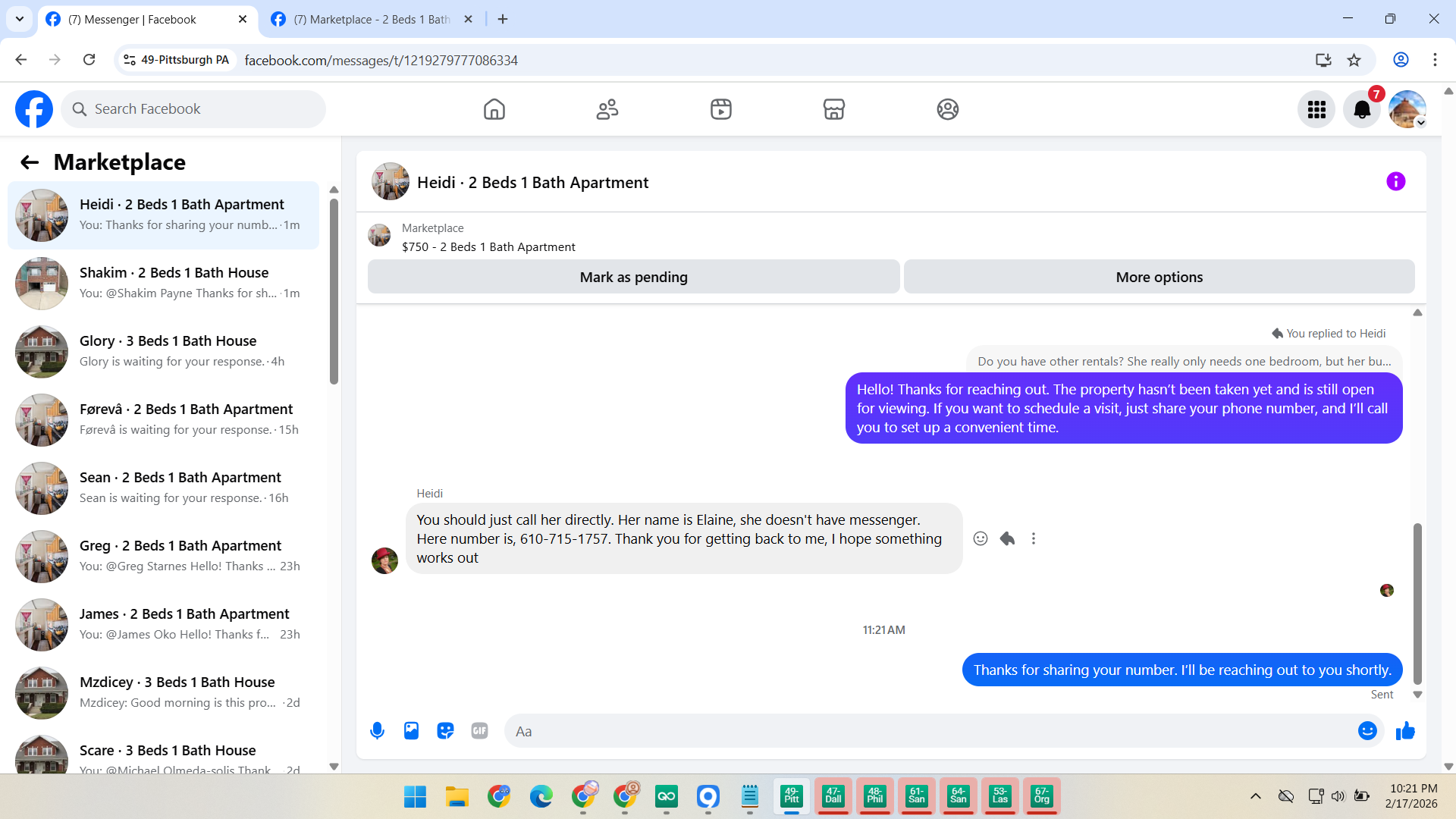This screenshot has height=819, width=1456.
Task: Click the voice clip microphone icon
Action: 377,731
